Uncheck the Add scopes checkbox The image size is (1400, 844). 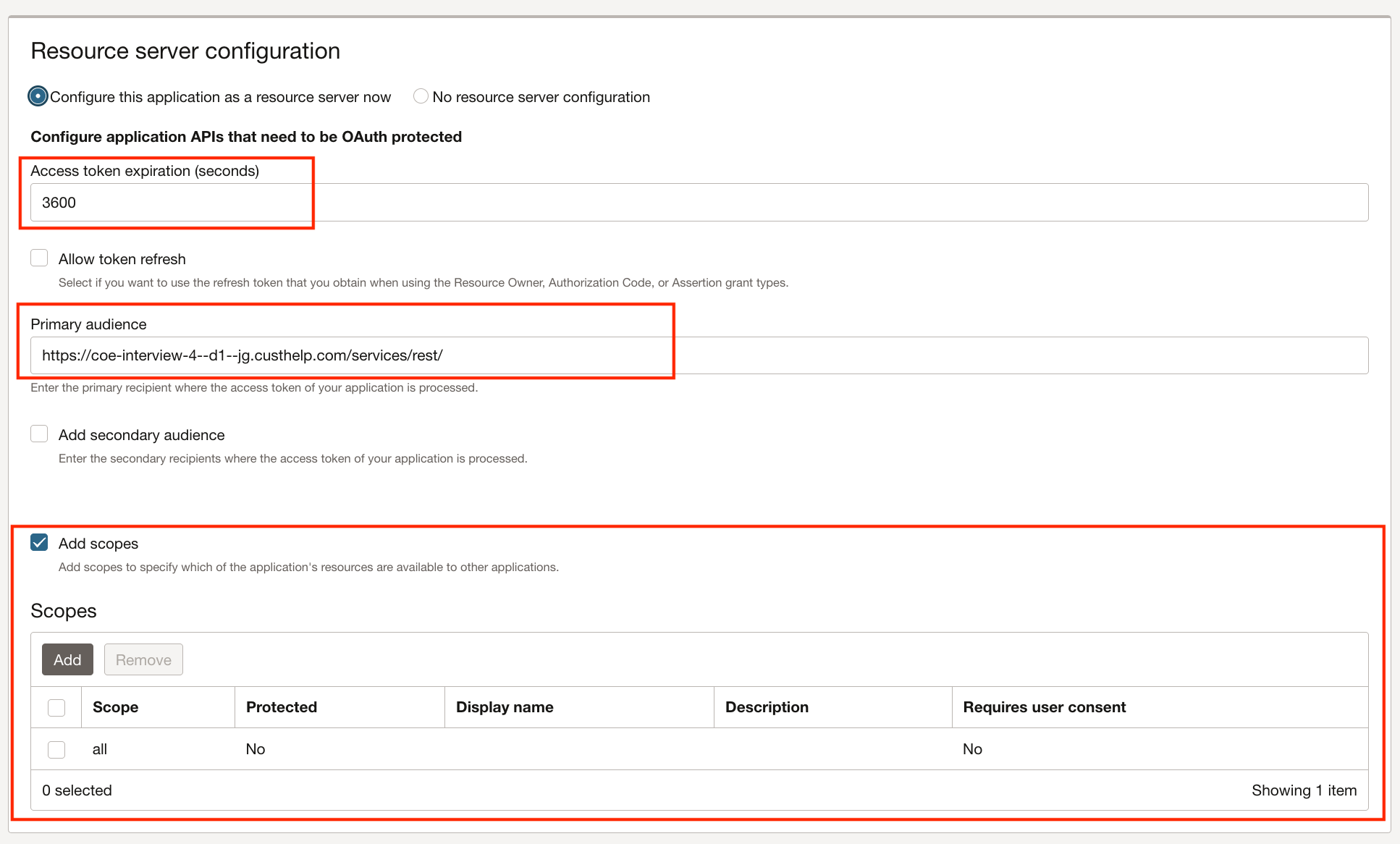(x=39, y=541)
